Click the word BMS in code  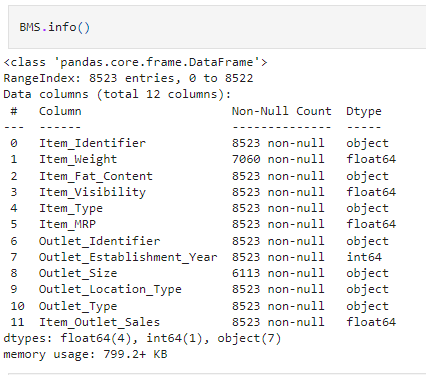[x=30, y=27]
